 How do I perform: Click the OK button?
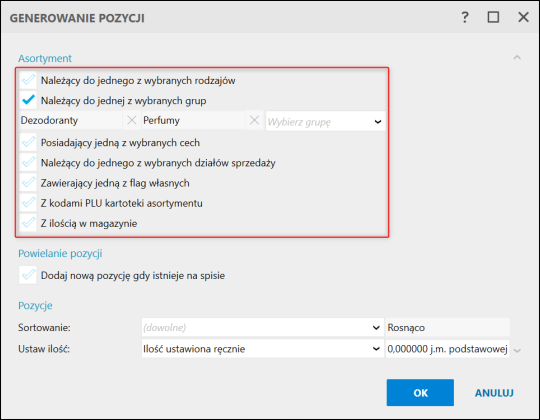(420, 392)
